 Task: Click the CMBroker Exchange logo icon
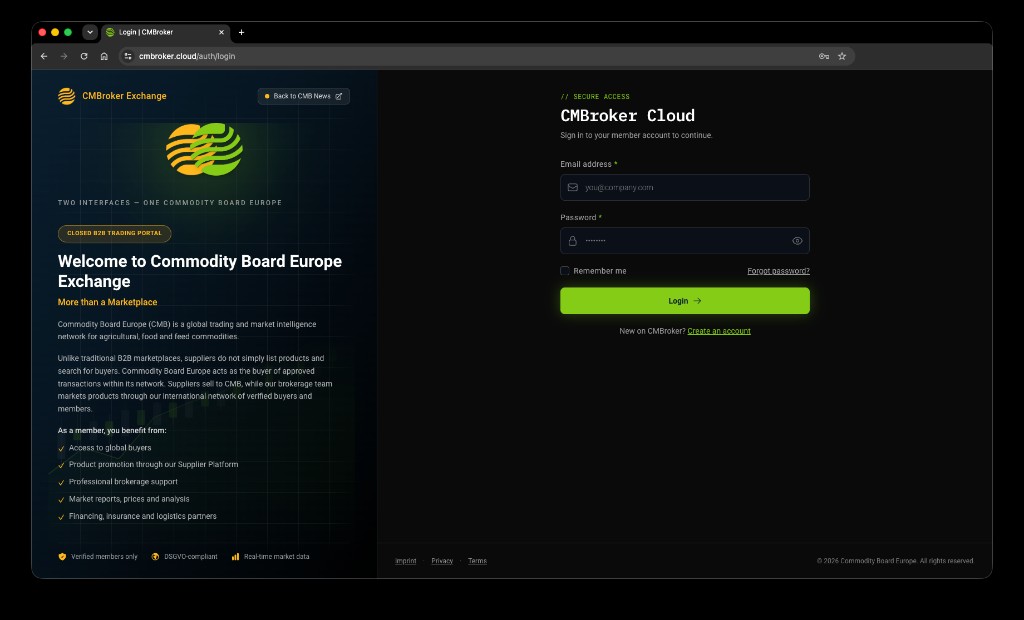[x=67, y=96]
